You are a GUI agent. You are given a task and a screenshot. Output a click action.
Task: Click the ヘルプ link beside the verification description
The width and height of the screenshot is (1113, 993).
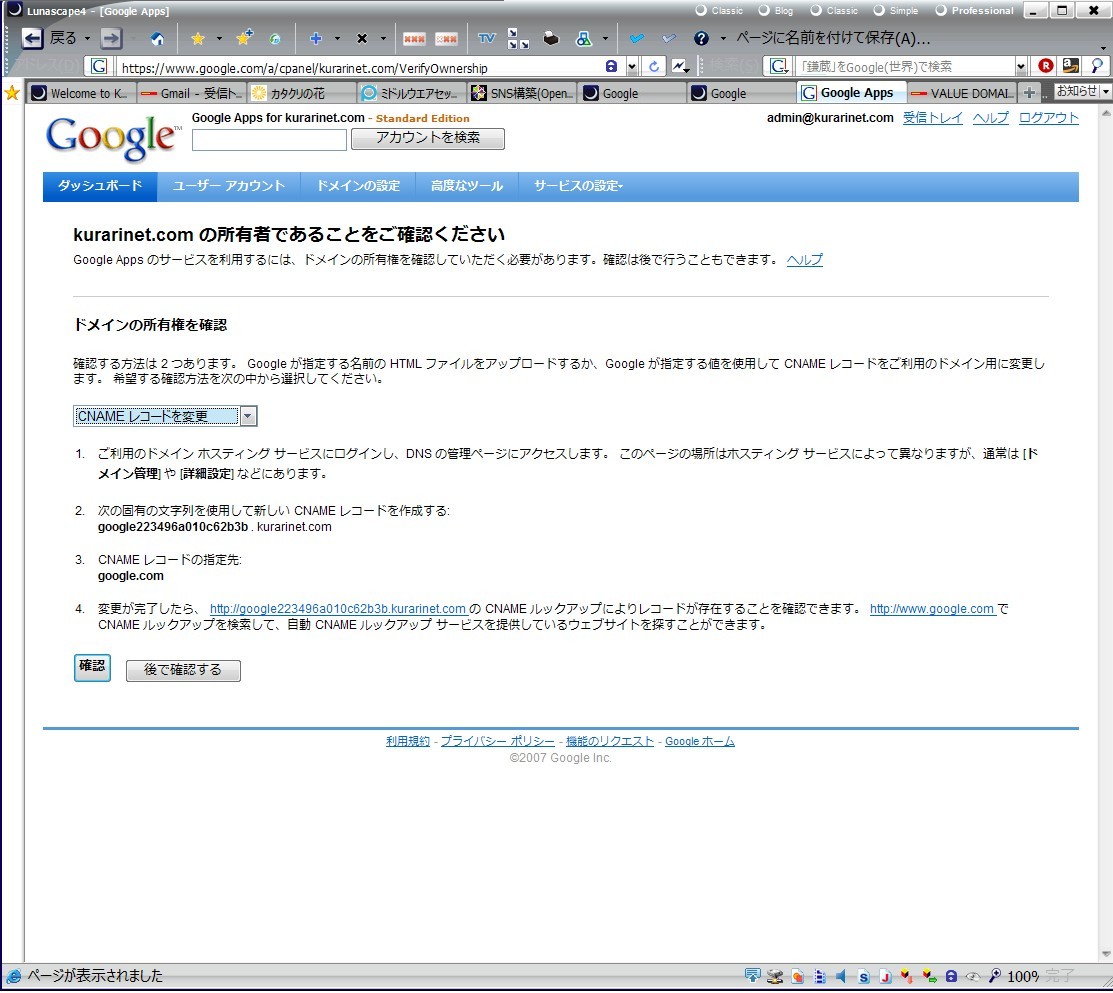[x=804, y=260]
